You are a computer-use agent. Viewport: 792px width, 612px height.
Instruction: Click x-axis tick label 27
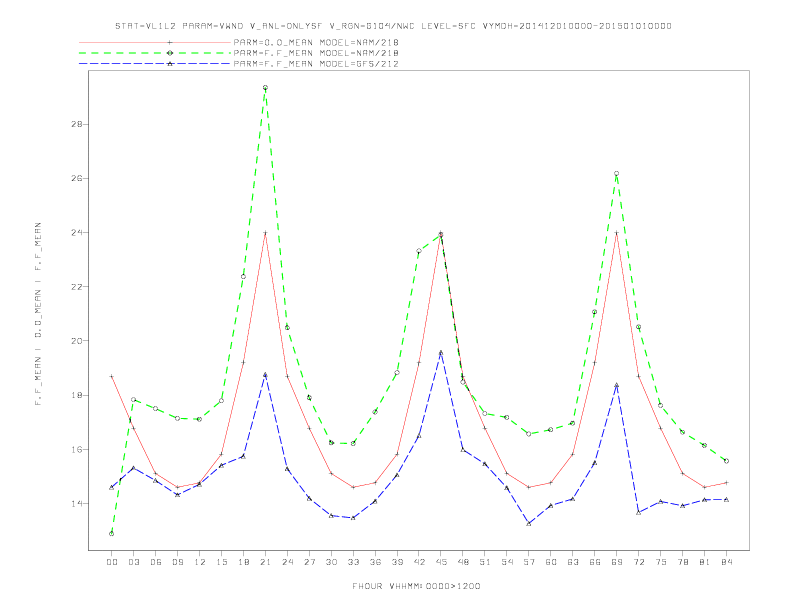coord(309,562)
